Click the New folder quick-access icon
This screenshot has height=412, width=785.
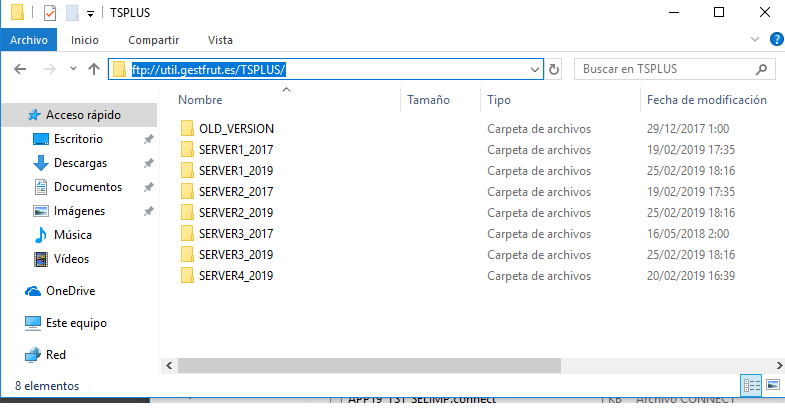click(x=72, y=13)
